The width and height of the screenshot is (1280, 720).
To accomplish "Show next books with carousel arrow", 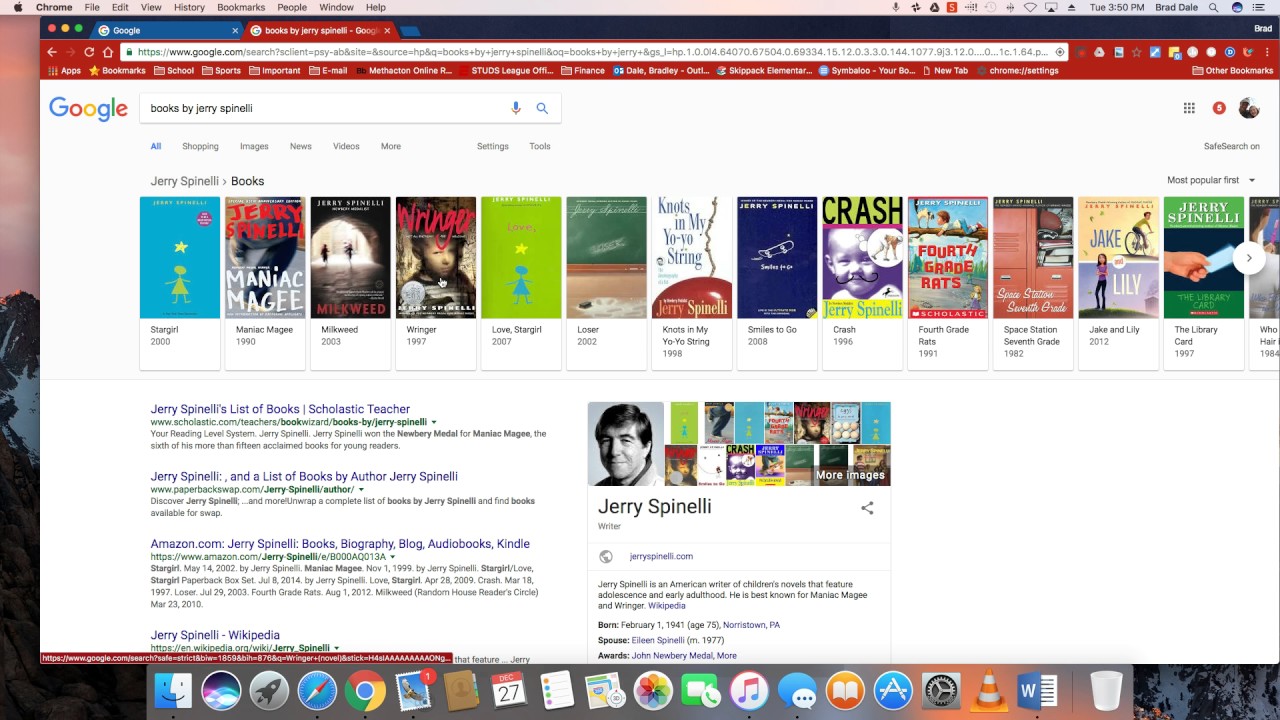I will coord(1248,258).
